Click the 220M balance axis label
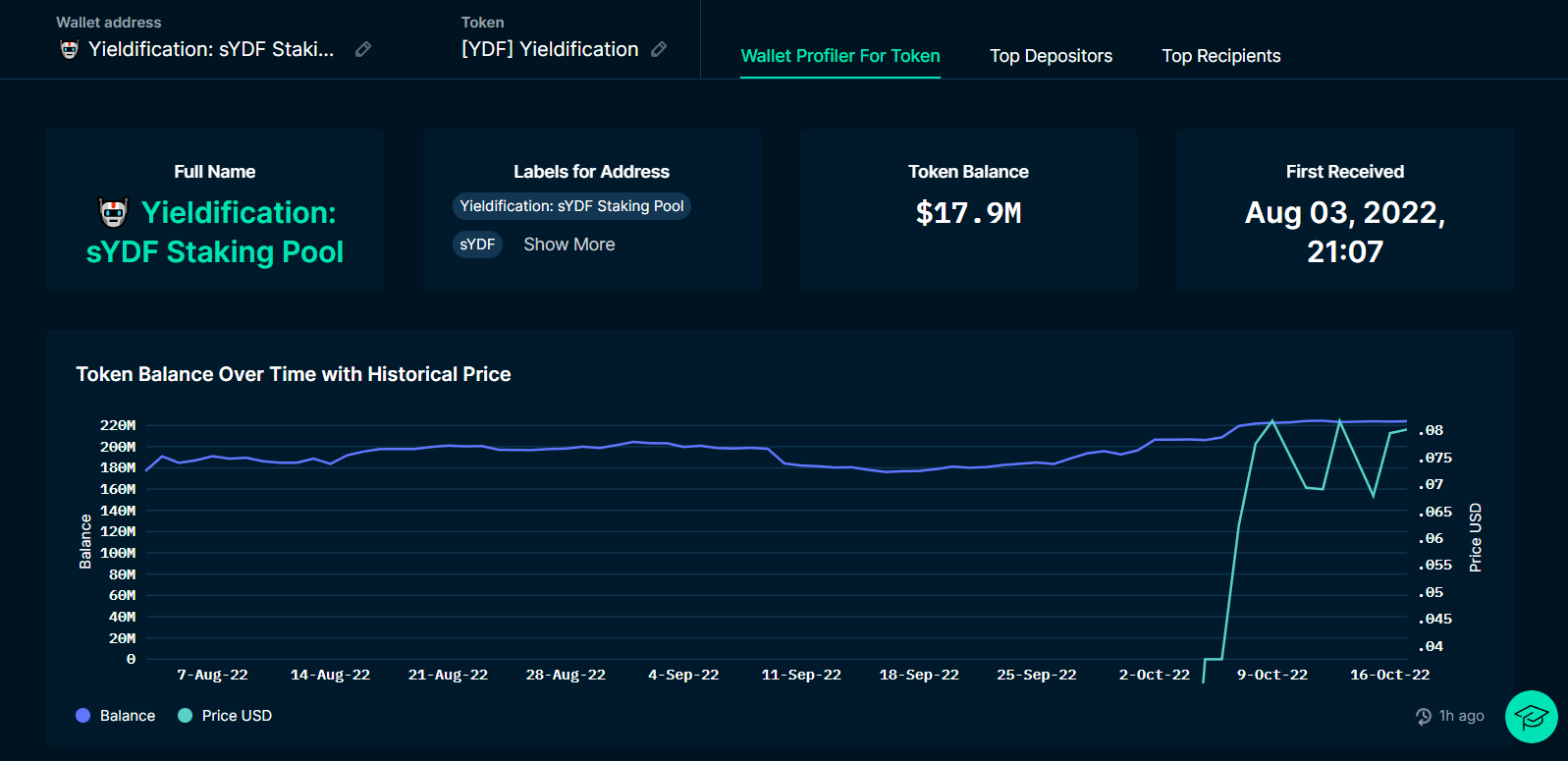This screenshot has width=1568, height=761. click(x=118, y=425)
